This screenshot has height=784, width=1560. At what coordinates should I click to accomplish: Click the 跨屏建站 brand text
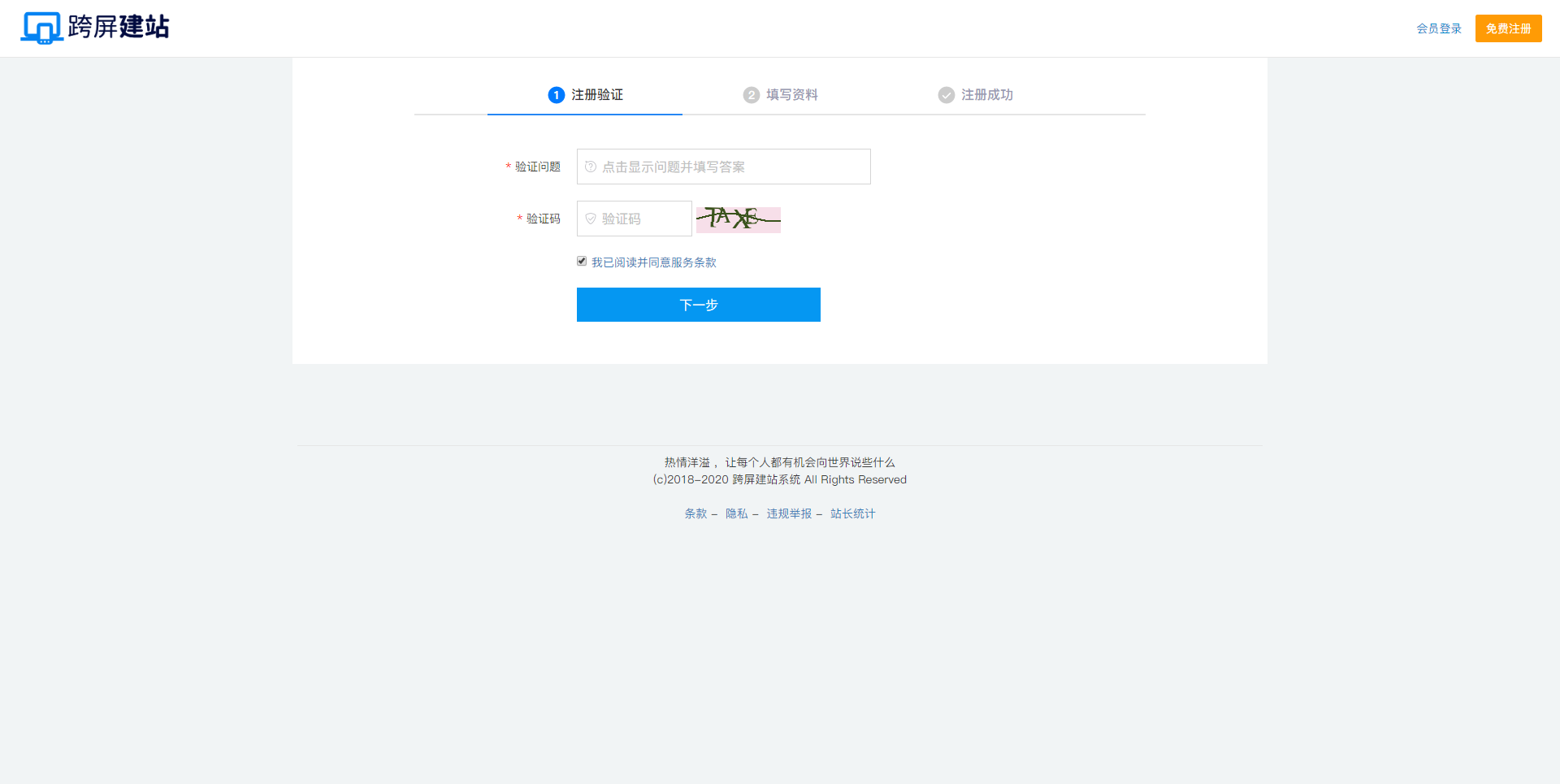[119, 27]
